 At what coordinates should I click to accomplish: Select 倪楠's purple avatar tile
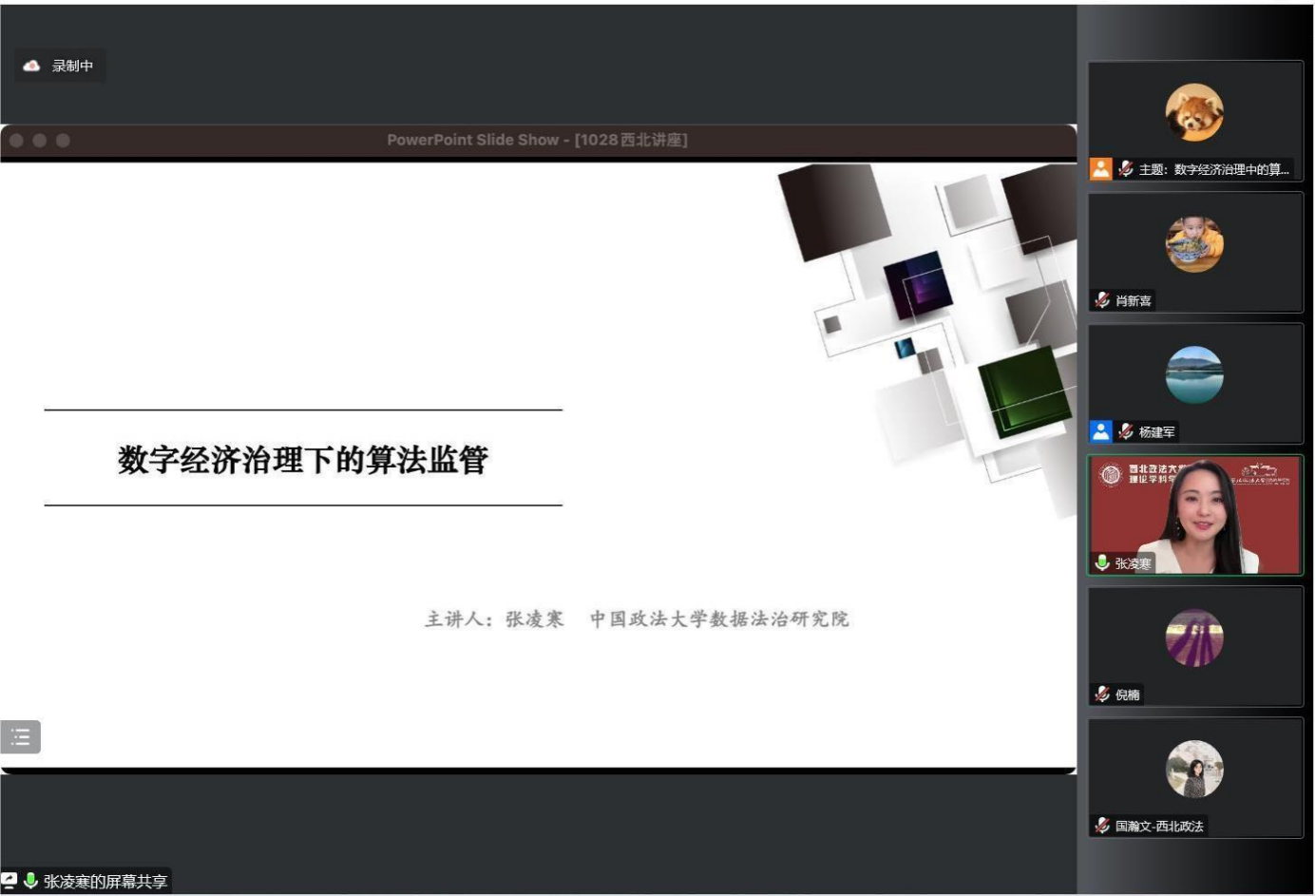coord(1194,638)
